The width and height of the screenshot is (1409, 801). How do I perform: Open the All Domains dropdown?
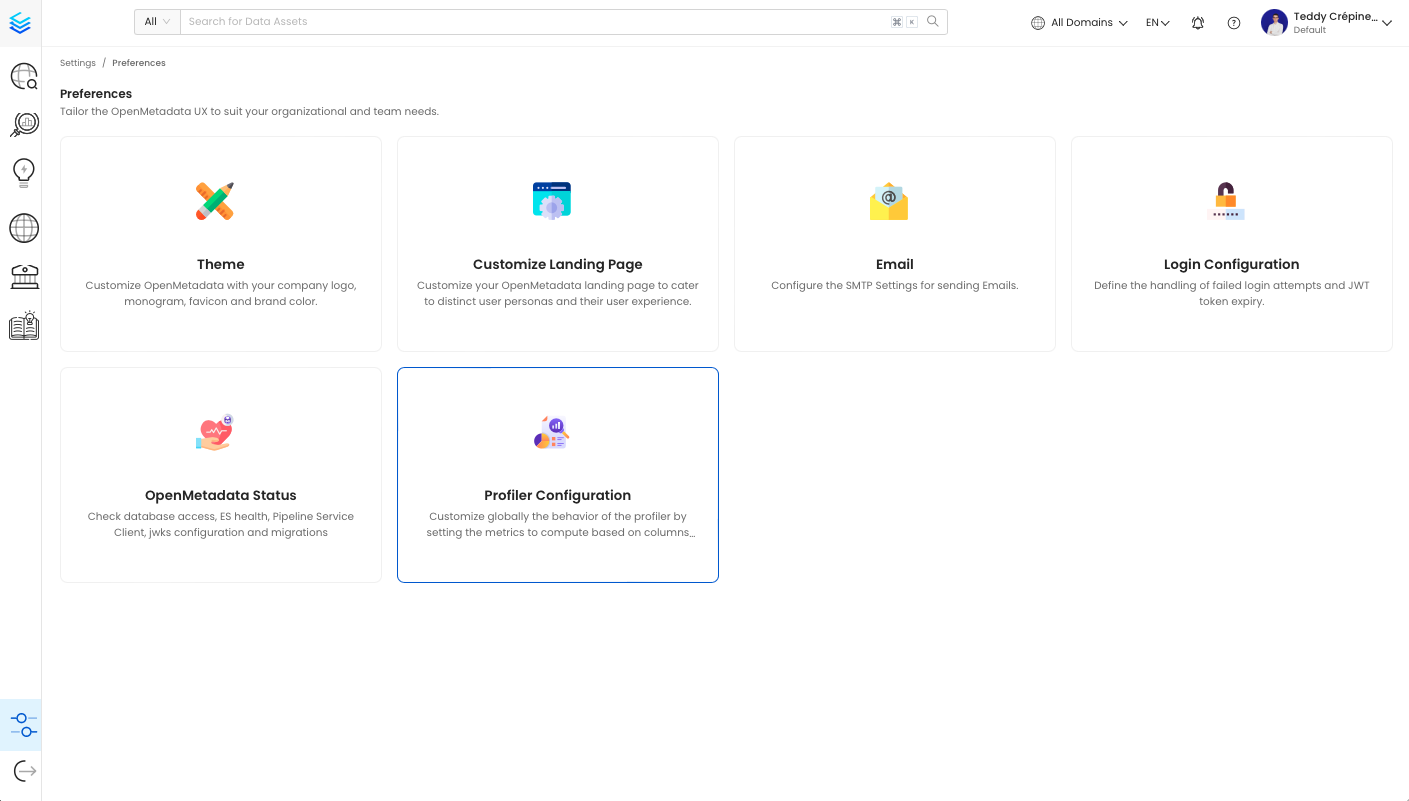[x=1079, y=23]
